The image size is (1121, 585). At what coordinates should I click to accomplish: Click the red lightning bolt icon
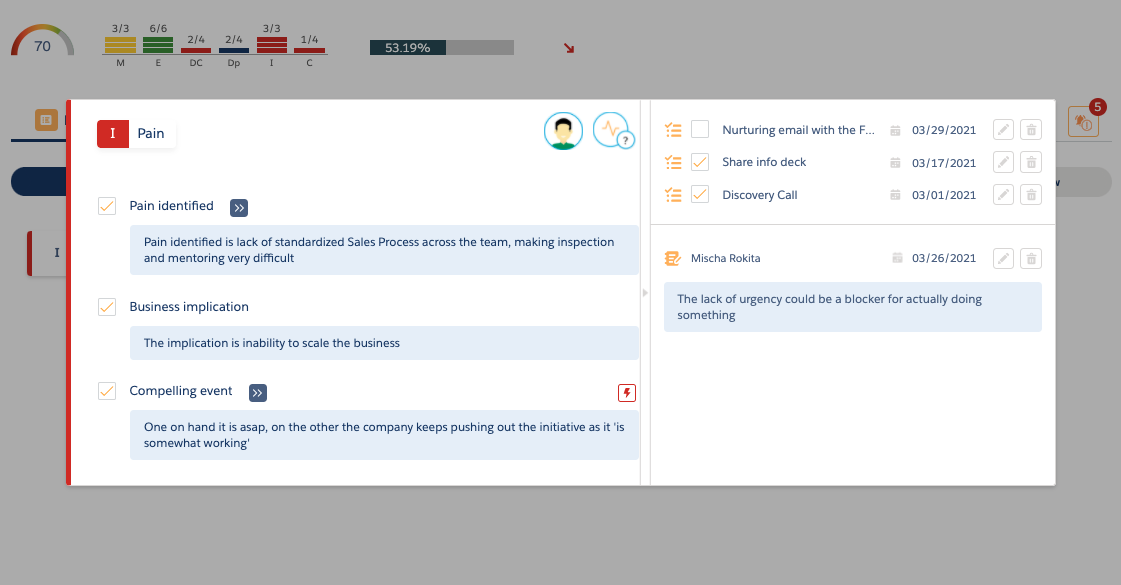(x=627, y=393)
